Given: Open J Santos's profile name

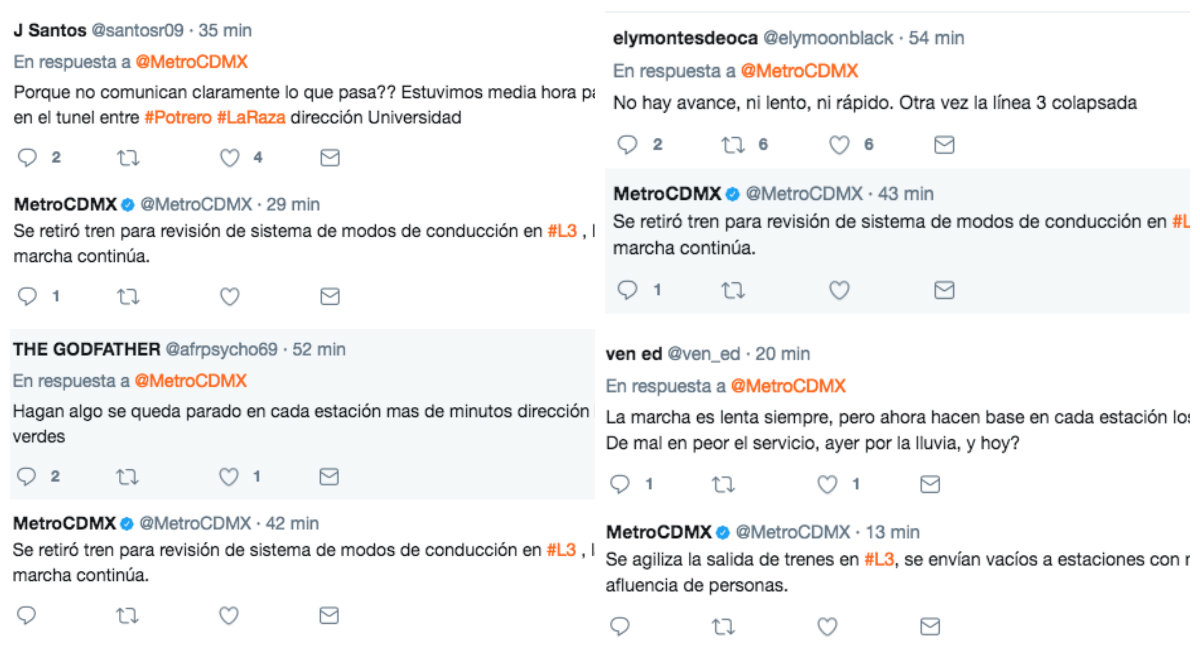Looking at the screenshot, I should (x=50, y=30).
